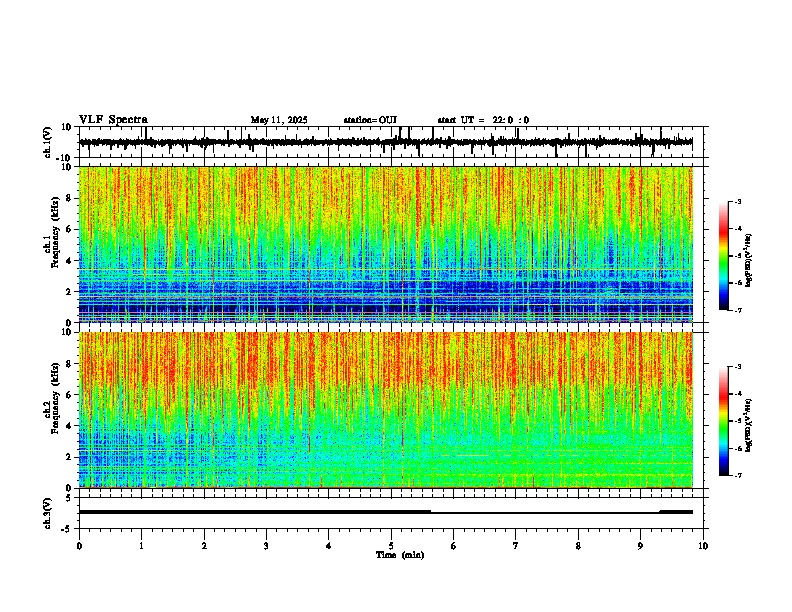Click the ch.2 colorbar 'log(PSD)' label
792x612 pixels.
(749, 426)
